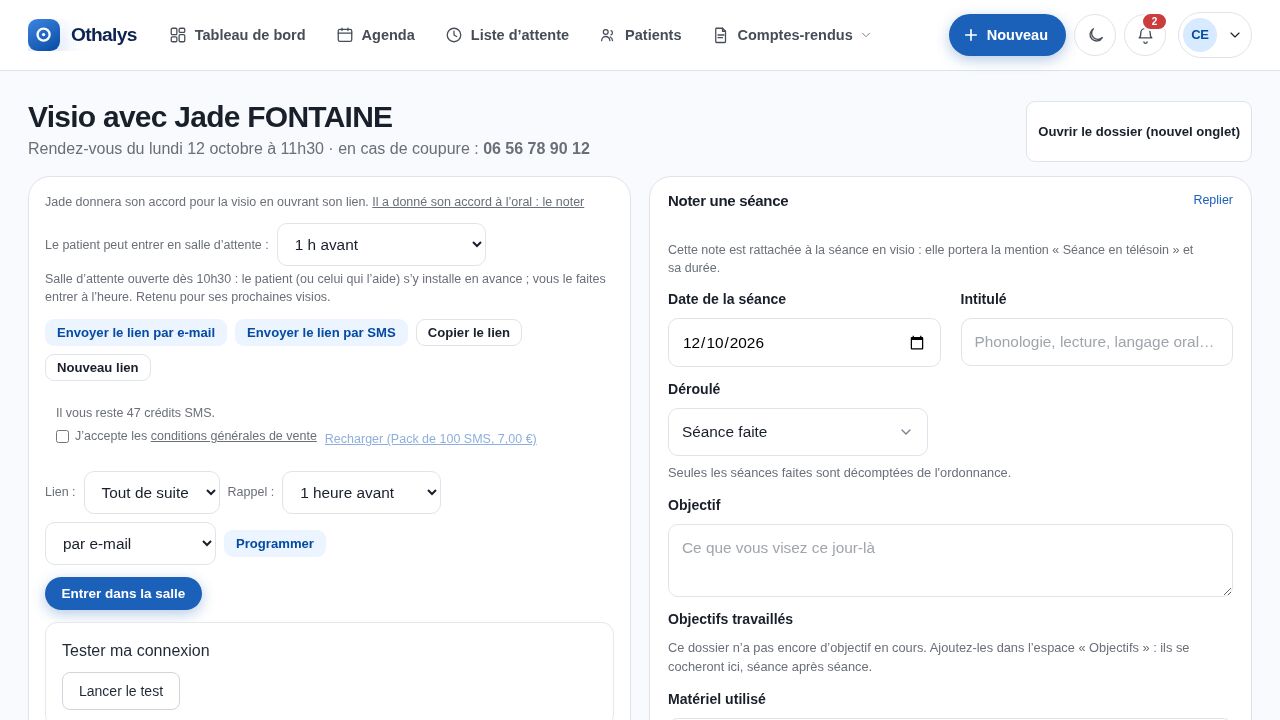Expand the Comptes-rendus menu
Screen dimensions: 1280x720
[x=792, y=35]
